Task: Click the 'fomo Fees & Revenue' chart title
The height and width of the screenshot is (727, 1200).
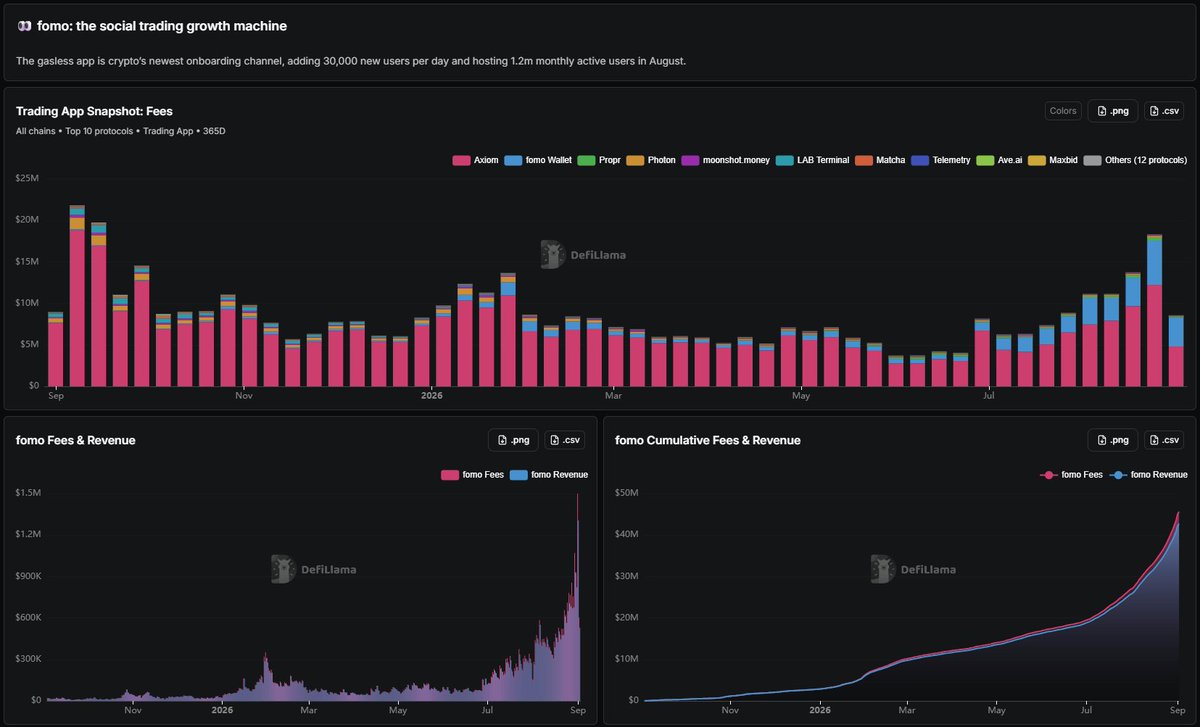Action: tap(76, 440)
